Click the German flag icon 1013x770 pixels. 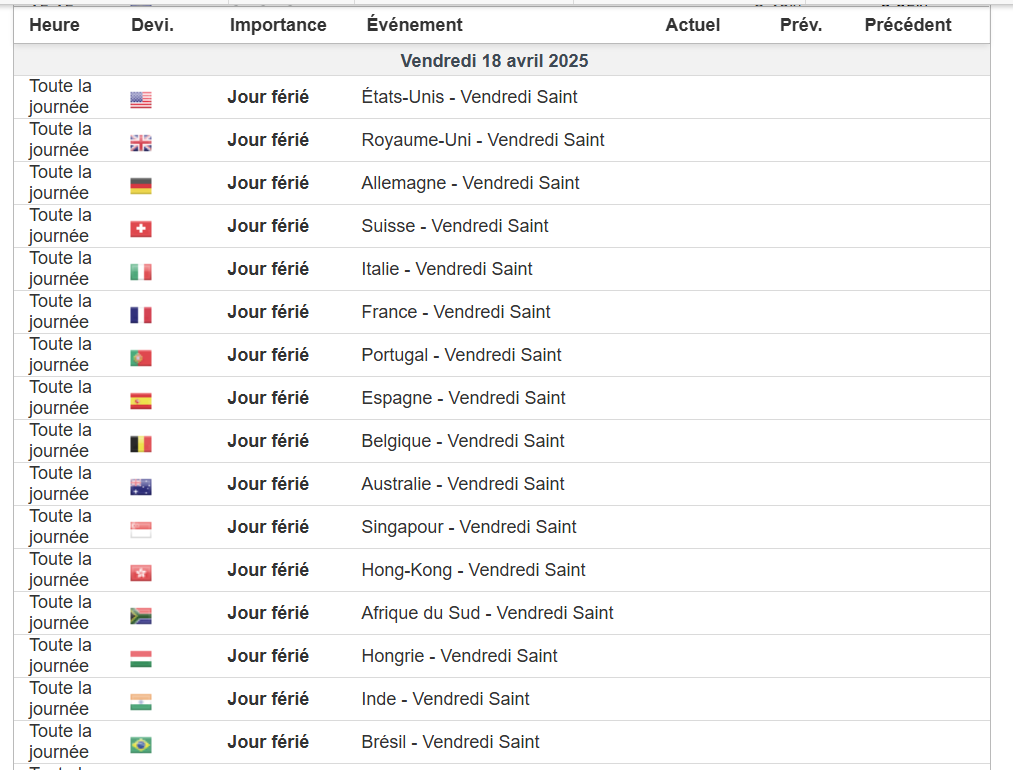click(141, 186)
